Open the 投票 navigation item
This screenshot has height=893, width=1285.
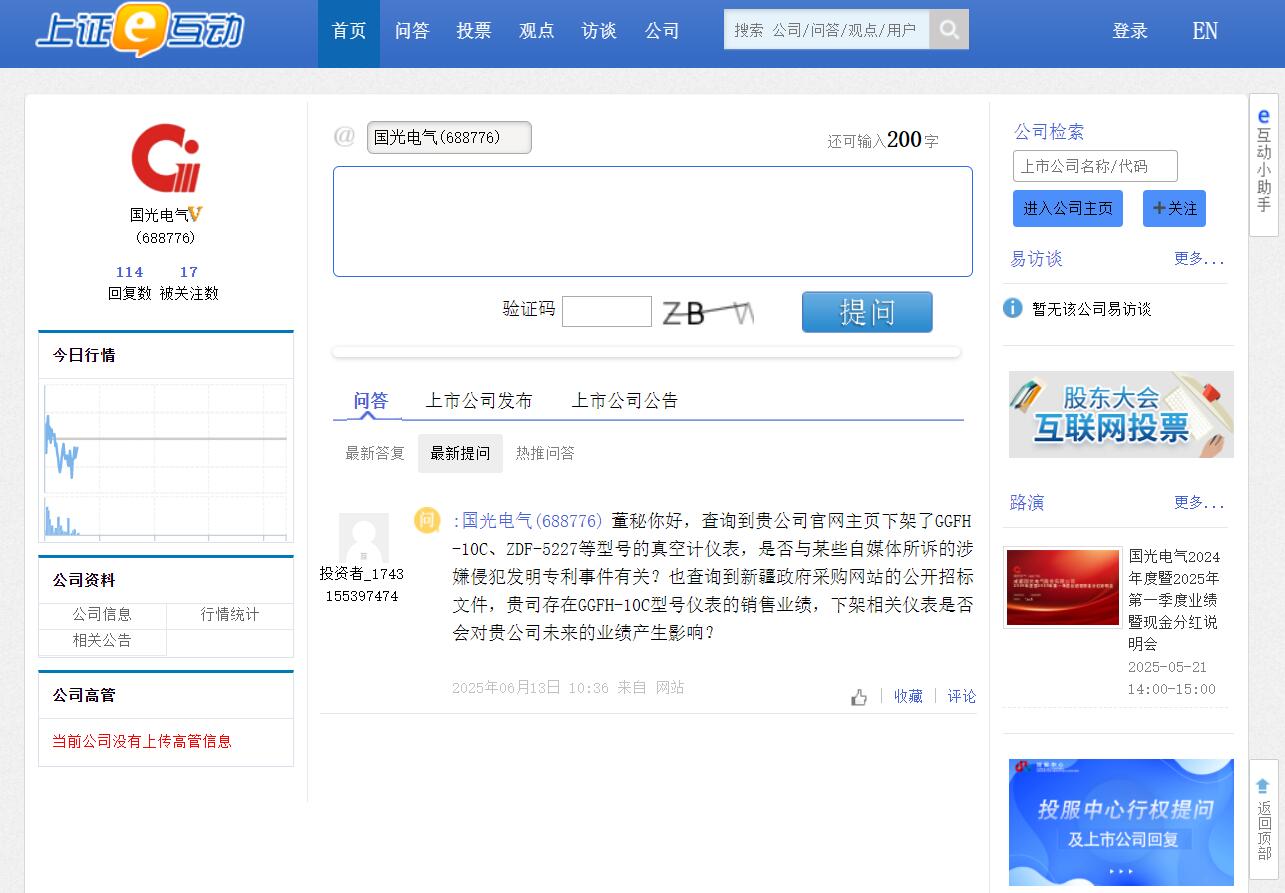coord(474,31)
